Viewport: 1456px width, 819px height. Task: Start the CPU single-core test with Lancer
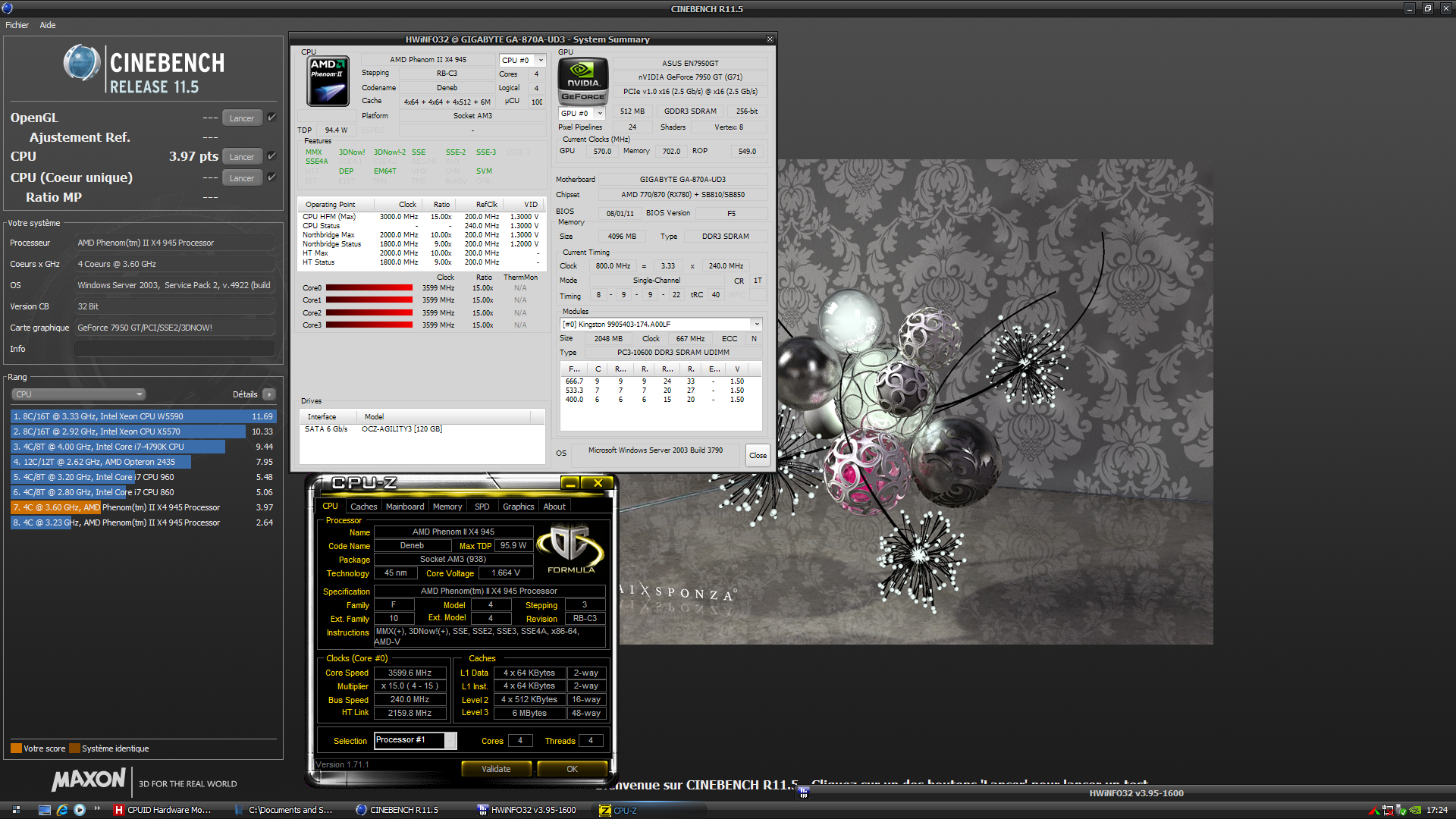(242, 177)
